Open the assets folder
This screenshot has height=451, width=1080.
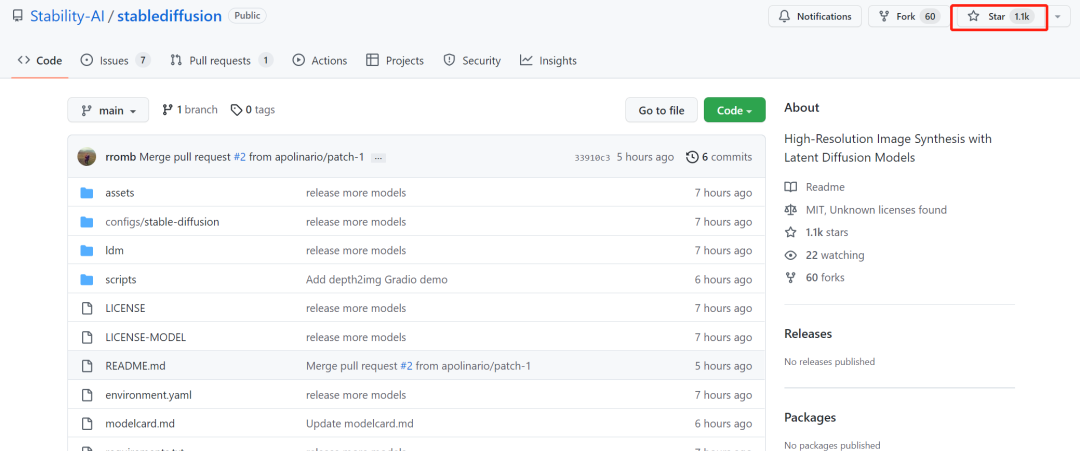point(120,193)
